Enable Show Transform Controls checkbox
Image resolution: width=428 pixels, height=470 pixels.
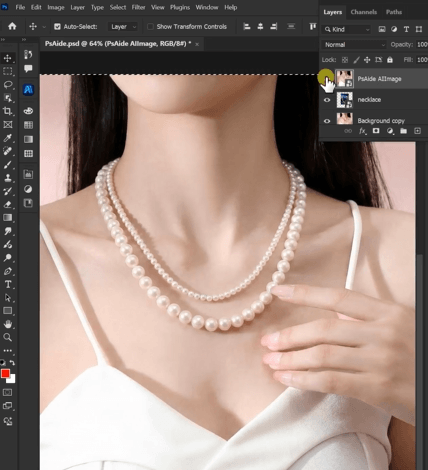tap(150, 27)
